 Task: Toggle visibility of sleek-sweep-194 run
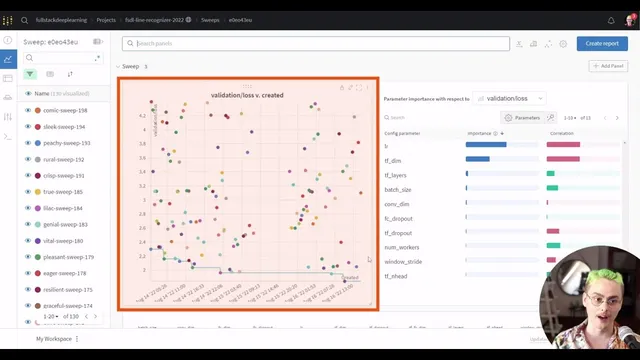(x=28, y=127)
